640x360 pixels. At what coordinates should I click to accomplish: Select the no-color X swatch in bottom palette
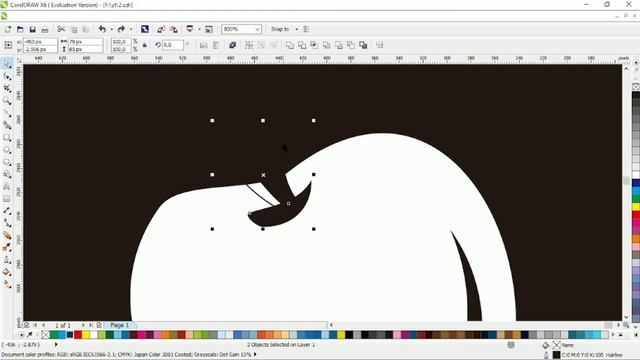[46, 335]
